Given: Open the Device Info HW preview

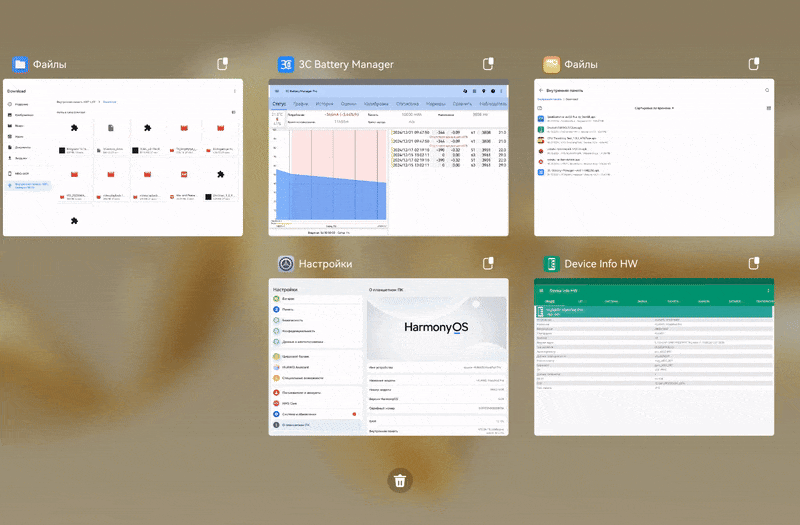Looking at the screenshot, I should coord(654,357).
